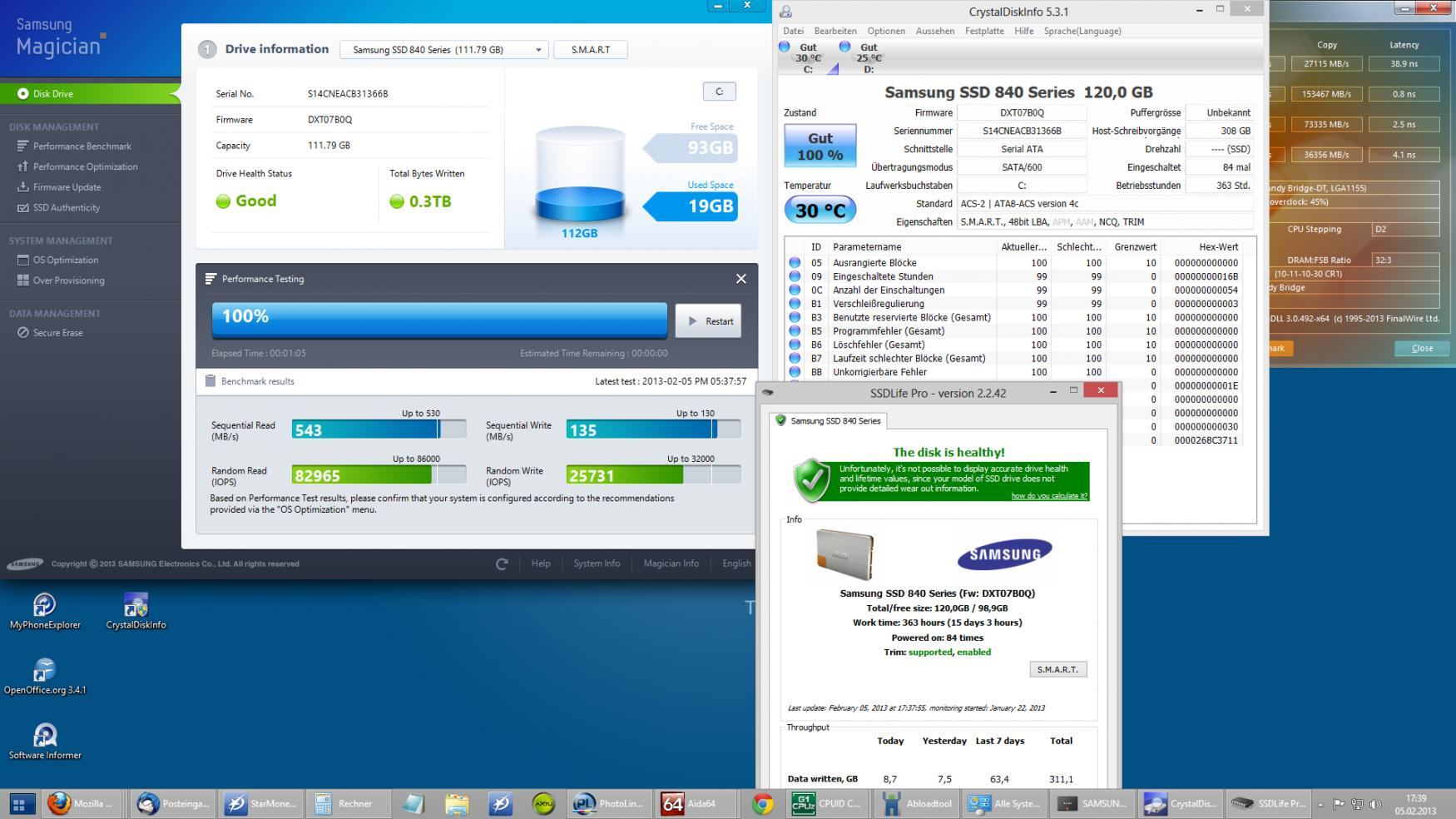Open Performance Optimization in Magician sidebar
1456x819 pixels.
click(x=77, y=166)
